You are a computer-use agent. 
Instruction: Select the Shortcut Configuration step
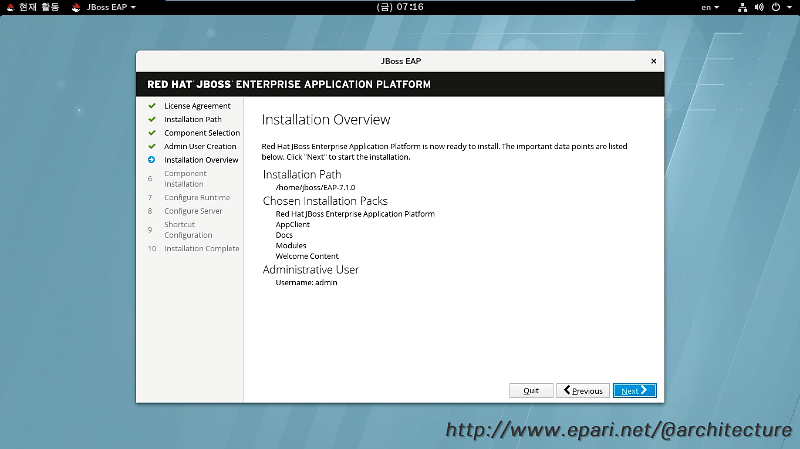[x=188, y=230]
